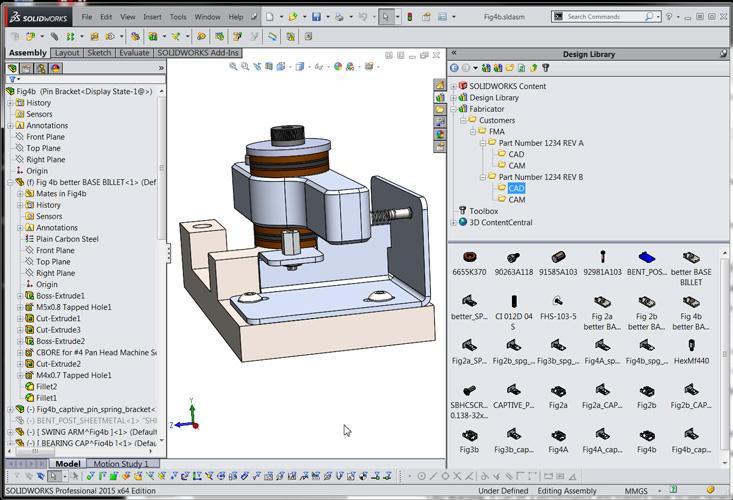Expand the History node under Fig4b
Screen dimensions: 733x500
[11, 103]
